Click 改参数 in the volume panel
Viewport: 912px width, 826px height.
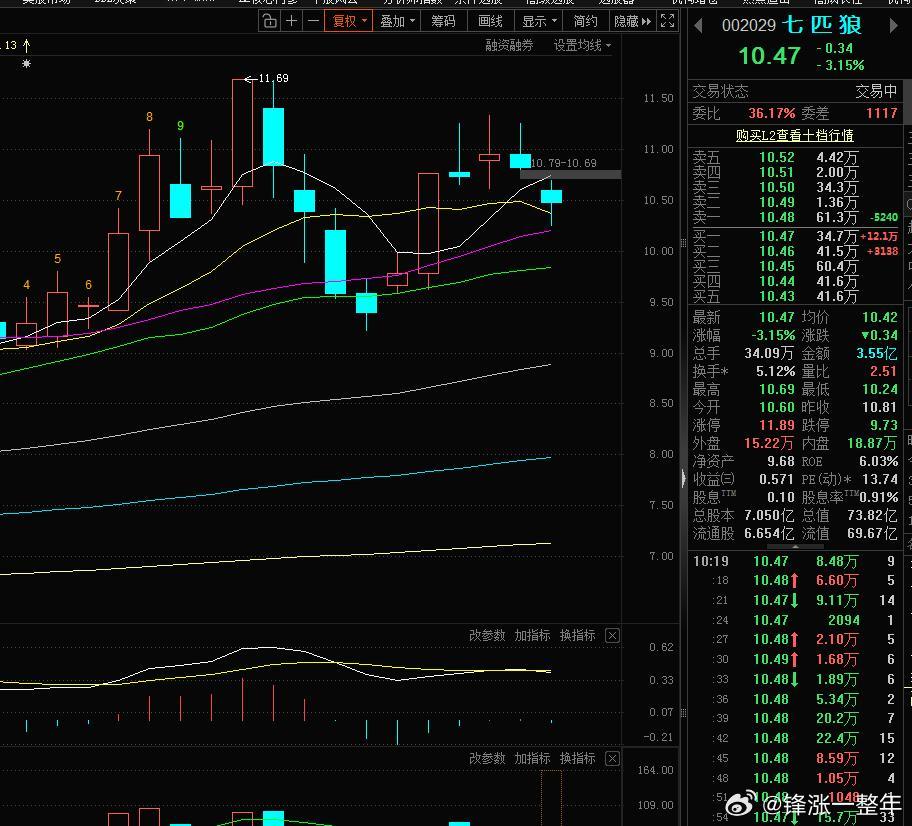pyautogui.click(x=487, y=759)
